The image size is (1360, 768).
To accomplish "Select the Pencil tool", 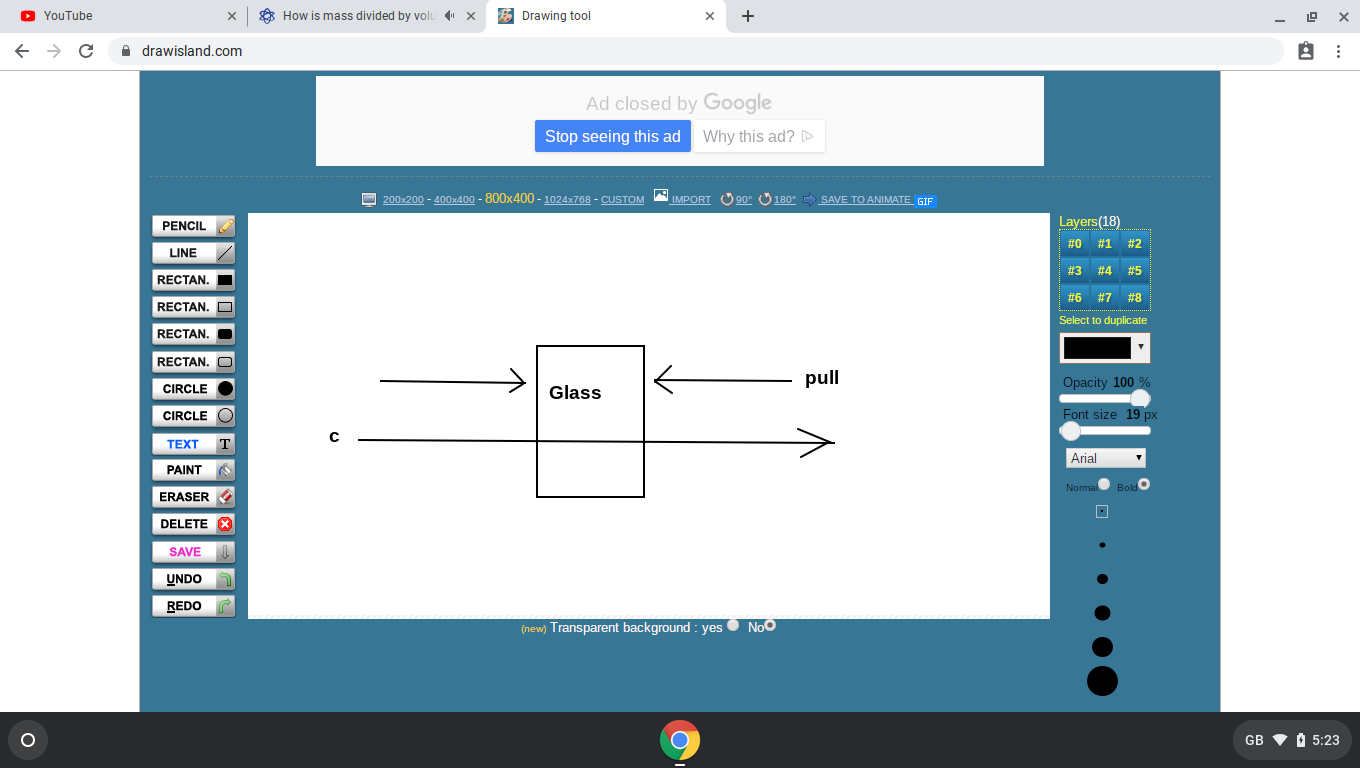I will click(193, 226).
